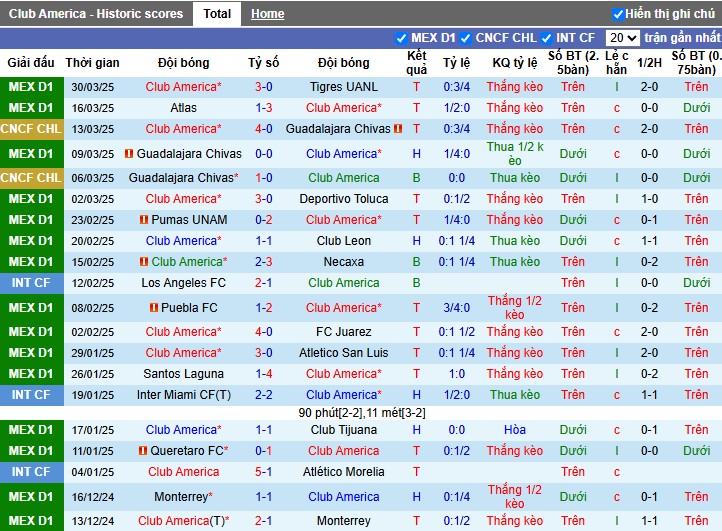Click odds 0:1 1/2 in FC Juarez row
This screenshot has height=531, width=722.
456,332
